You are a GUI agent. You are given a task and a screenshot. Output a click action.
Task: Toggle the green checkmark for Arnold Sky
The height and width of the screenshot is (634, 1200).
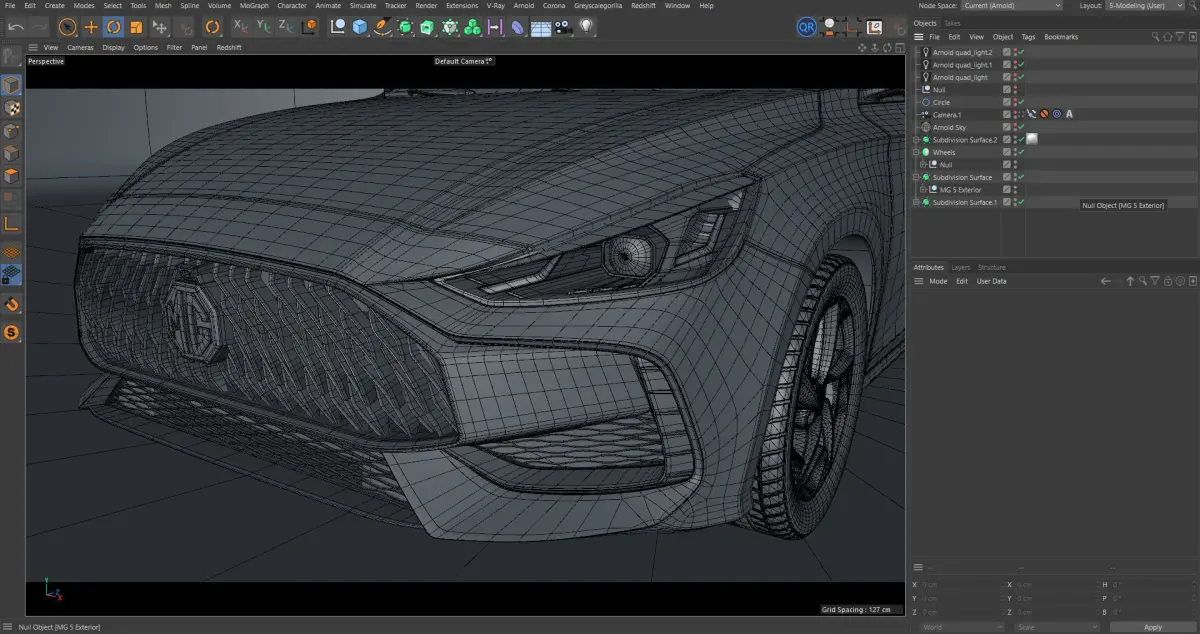[1021, 128]
